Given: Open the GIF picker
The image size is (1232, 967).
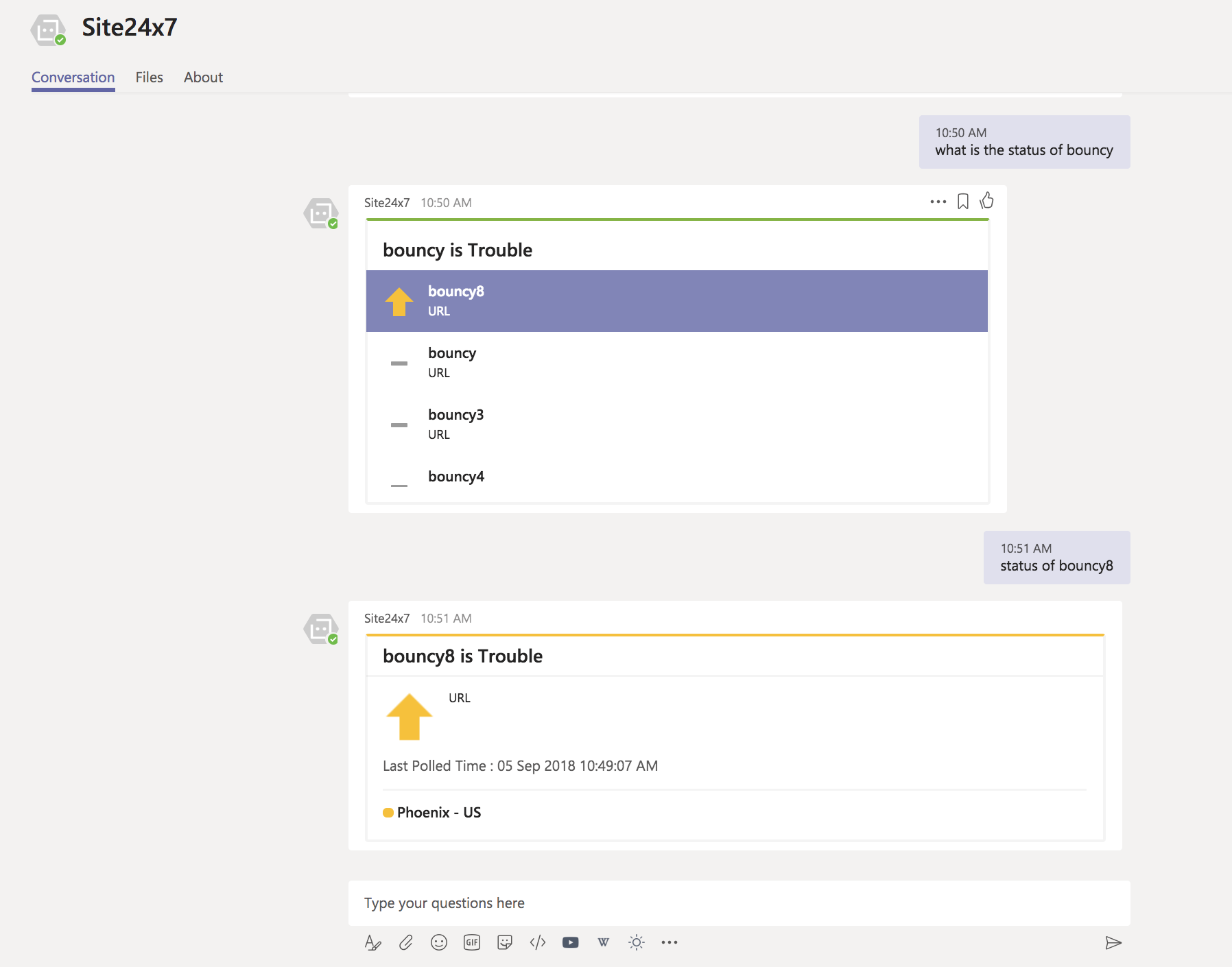Looking at the screenshot, I should [x=472, y=943].
